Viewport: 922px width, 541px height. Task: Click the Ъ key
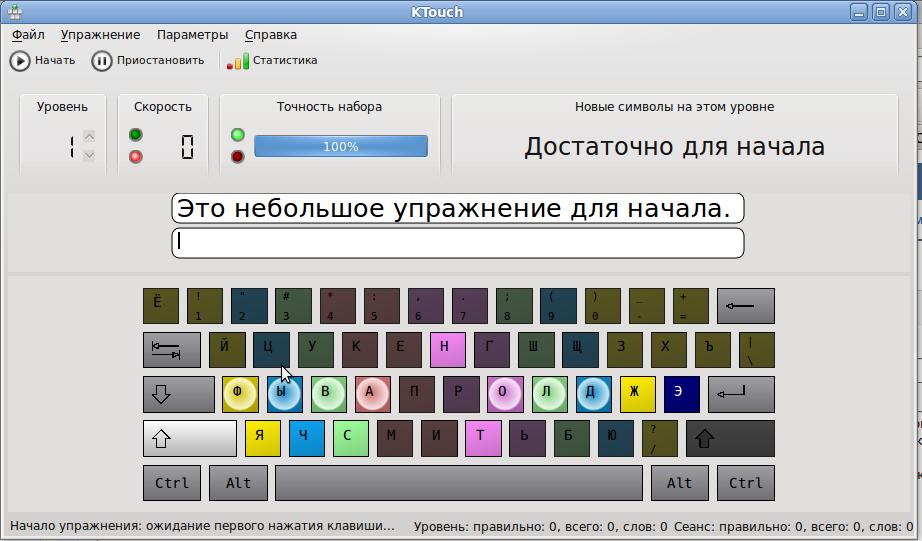coord(712,350)
